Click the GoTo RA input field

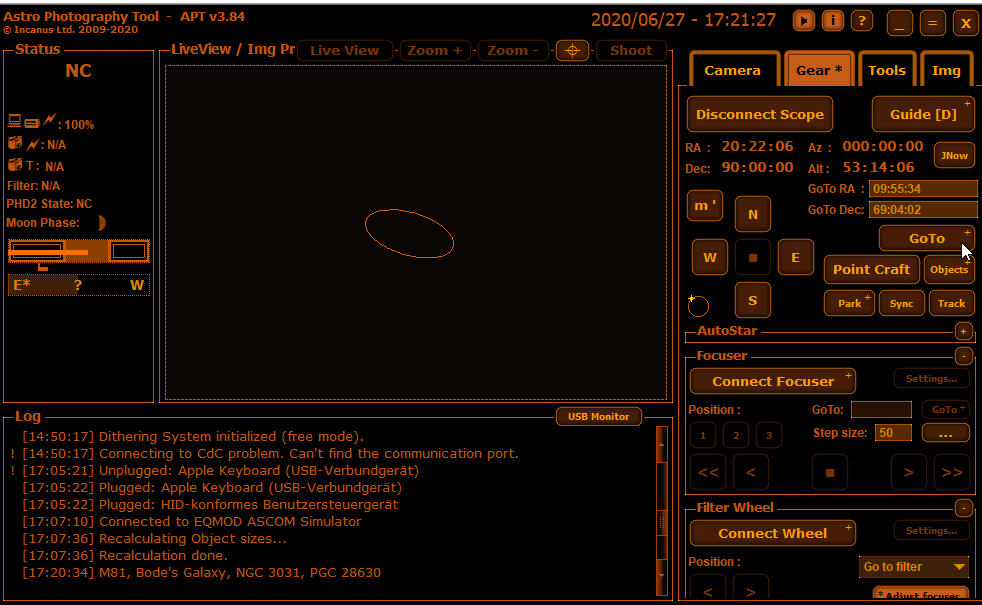pos(922,188)
